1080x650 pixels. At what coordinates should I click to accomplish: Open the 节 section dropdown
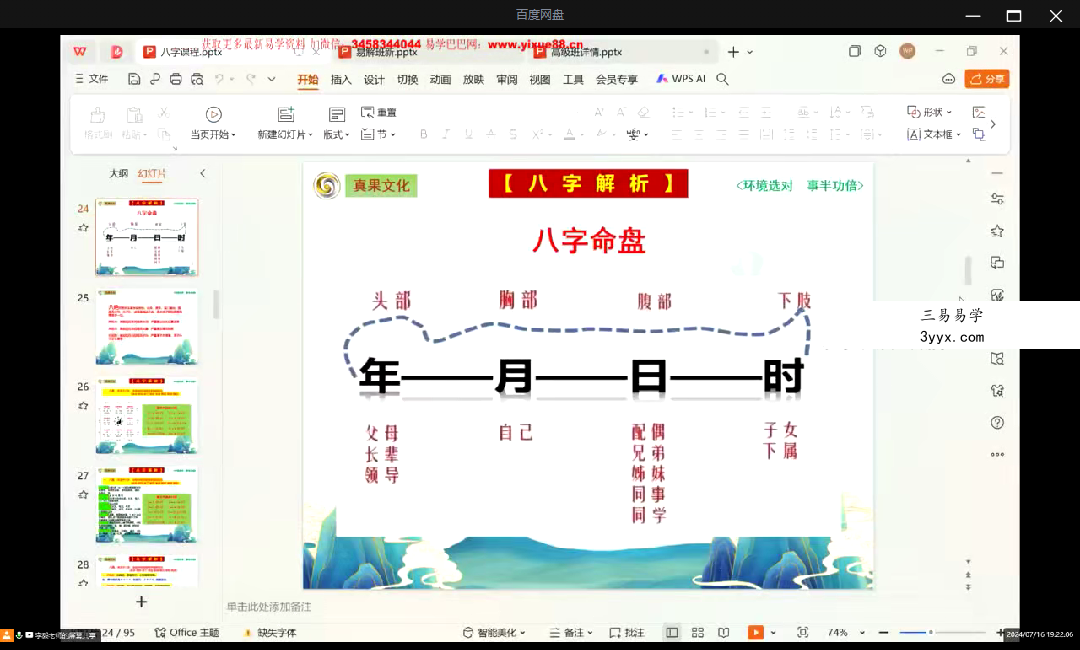coord(378,134)
